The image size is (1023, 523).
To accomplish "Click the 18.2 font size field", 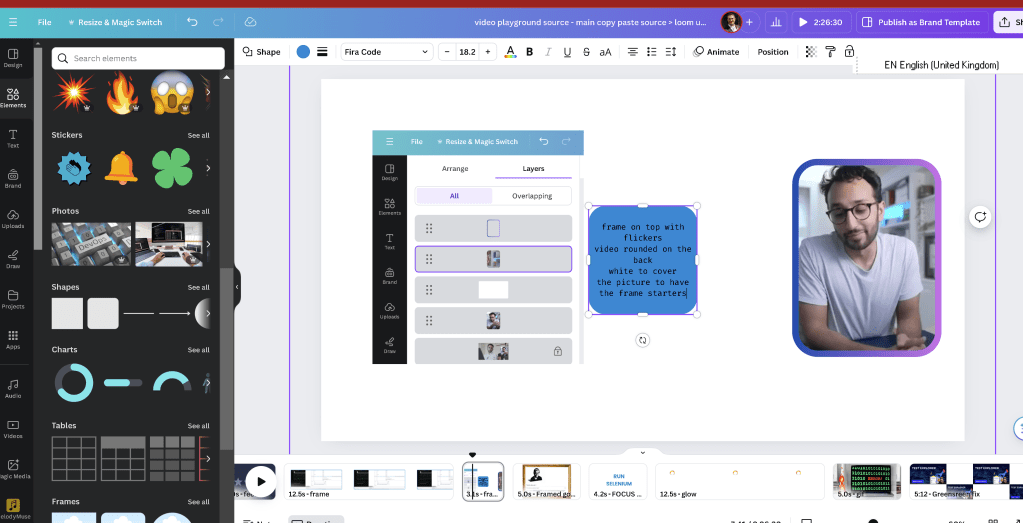I will pos(467,52).
